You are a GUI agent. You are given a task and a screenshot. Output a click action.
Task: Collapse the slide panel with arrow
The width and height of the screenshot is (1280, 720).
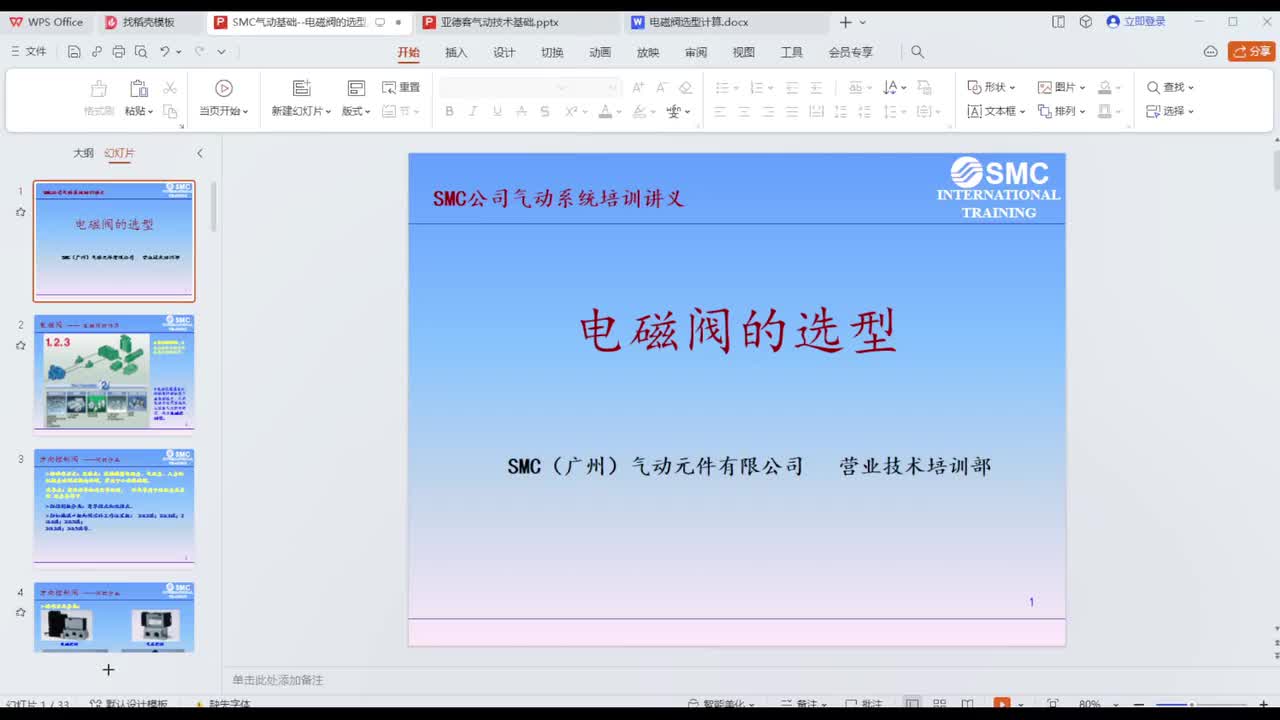click(199, 153)
